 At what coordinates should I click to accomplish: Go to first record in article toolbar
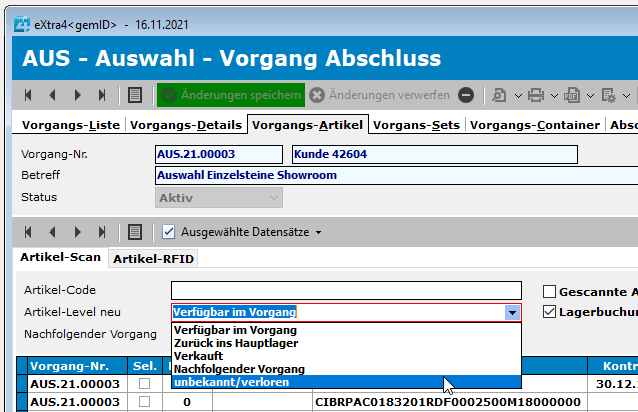coord(28,232)
